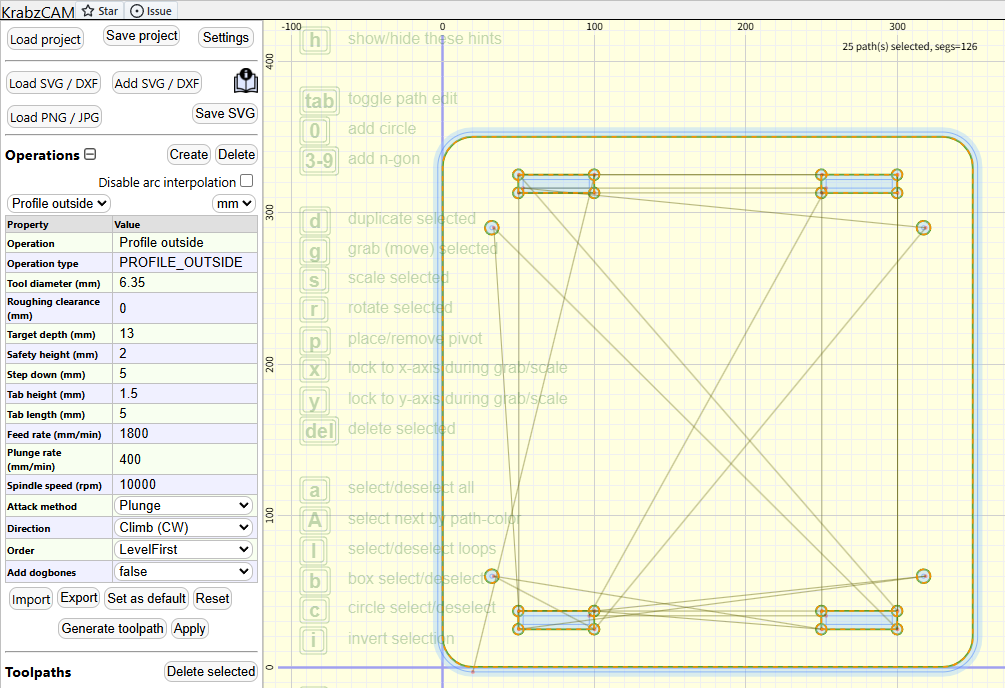This screenshot has width=1005, height=688.
Task: Click the 'd' duplicate selected key icon
Action: 315,220
